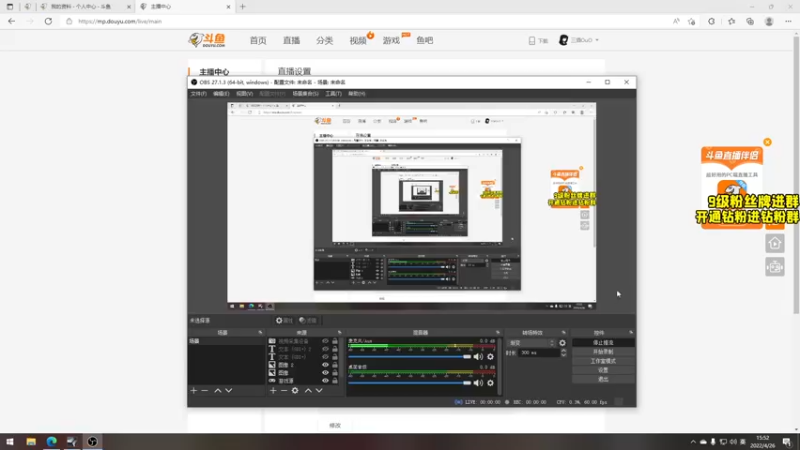The image size is (800, 450).
Task: Toggle lock on the 图像 source
Action: pos(335,372)
